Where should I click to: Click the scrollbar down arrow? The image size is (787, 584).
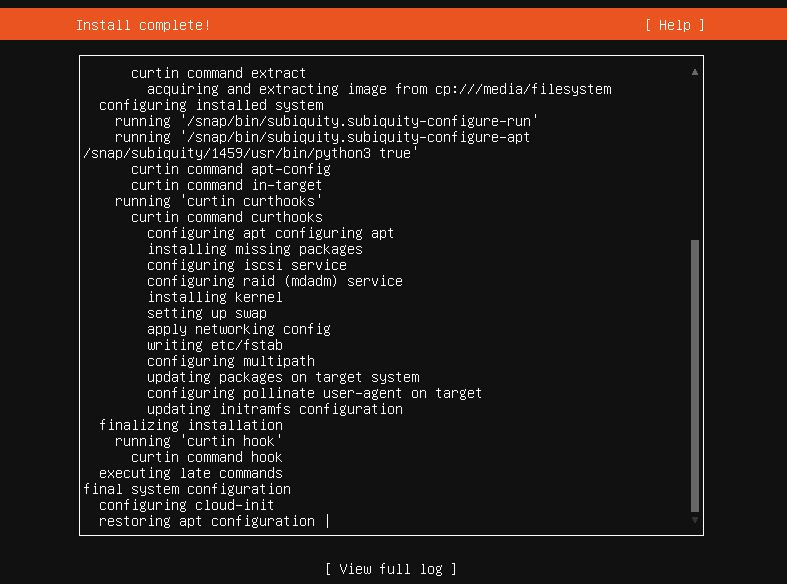[695, 520]
